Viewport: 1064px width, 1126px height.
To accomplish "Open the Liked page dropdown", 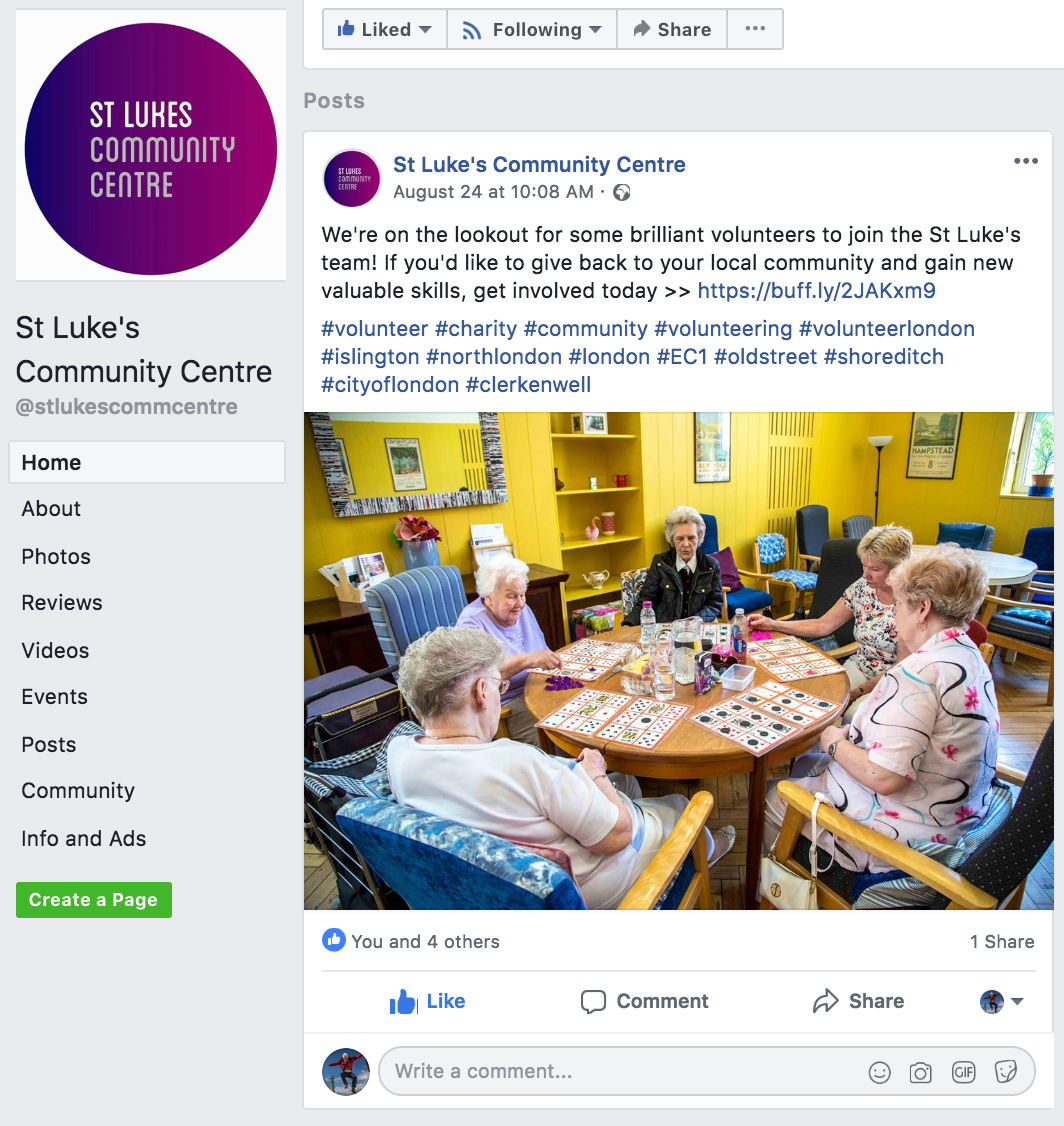I will (x=385, y=29).
